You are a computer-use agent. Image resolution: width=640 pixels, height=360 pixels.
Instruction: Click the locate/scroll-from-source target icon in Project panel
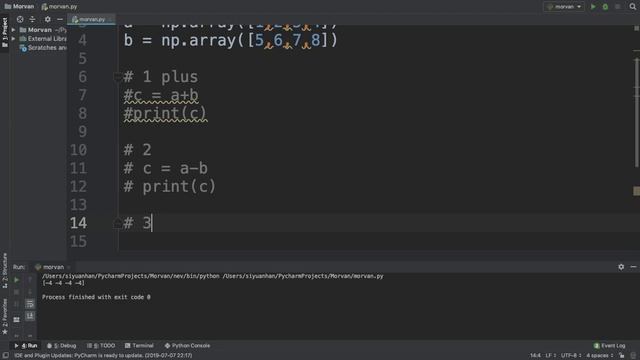(x=20, y=19)
